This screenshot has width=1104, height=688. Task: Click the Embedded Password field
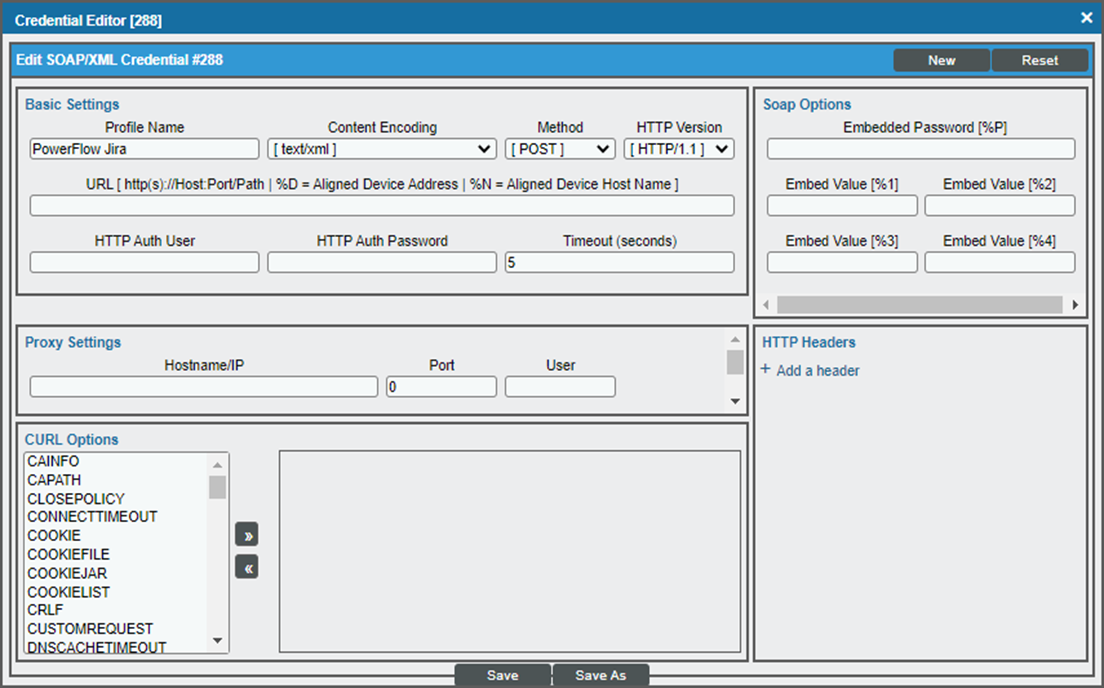pyautogui.click(x=921, y=149)
